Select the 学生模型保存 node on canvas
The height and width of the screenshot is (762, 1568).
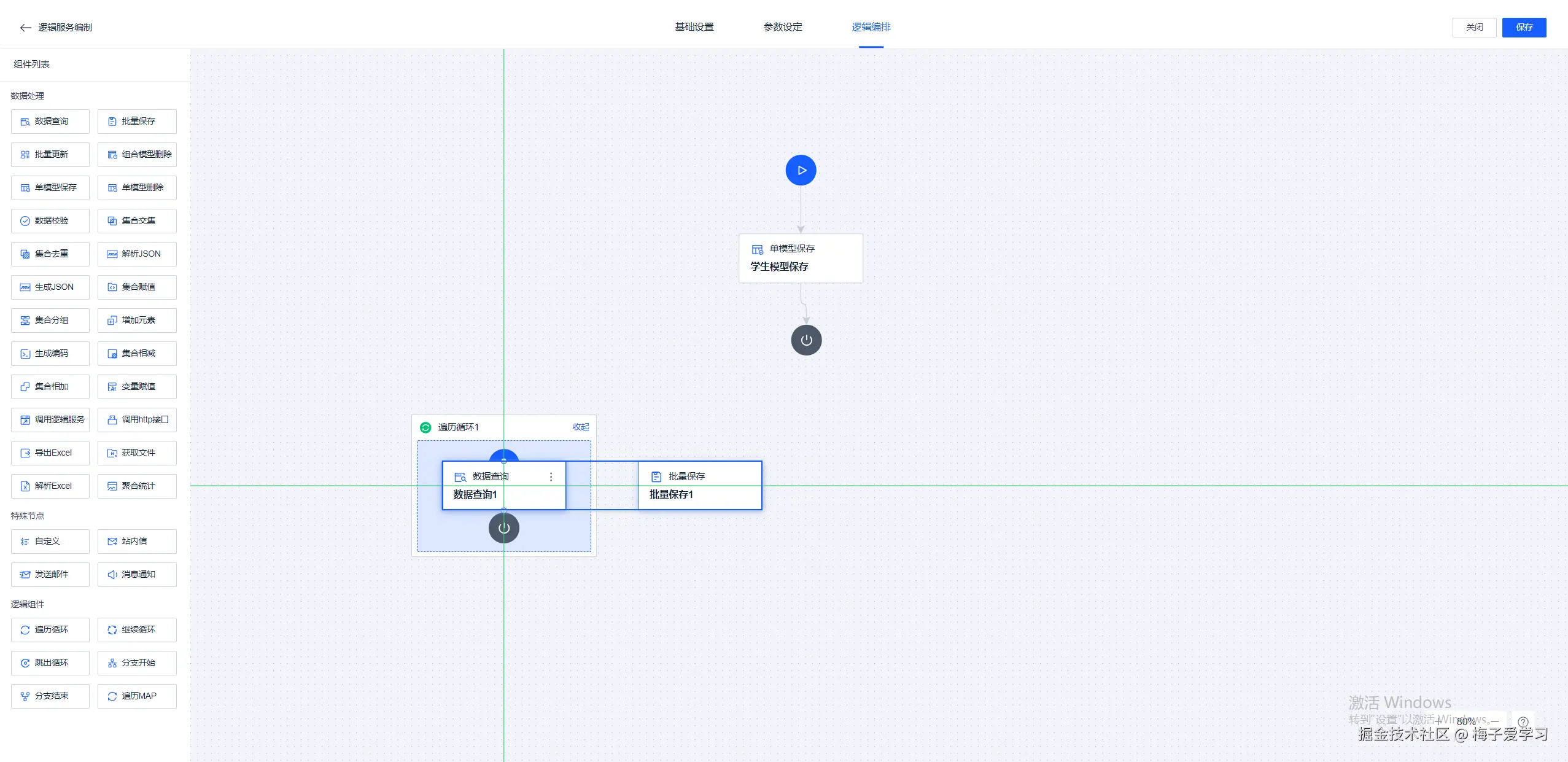coord(800,259)
